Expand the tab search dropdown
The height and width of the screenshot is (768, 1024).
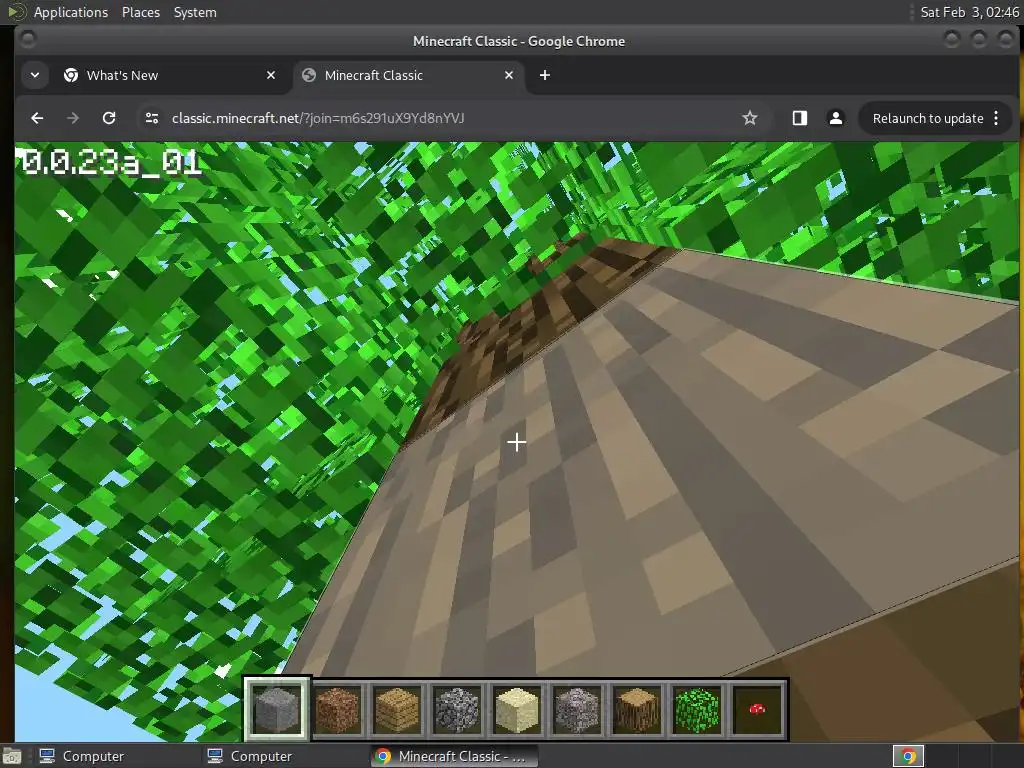point(35,75)
